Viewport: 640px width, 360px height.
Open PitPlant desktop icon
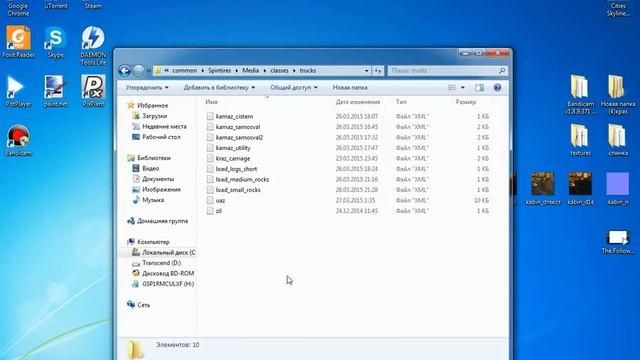coord(93,91)
